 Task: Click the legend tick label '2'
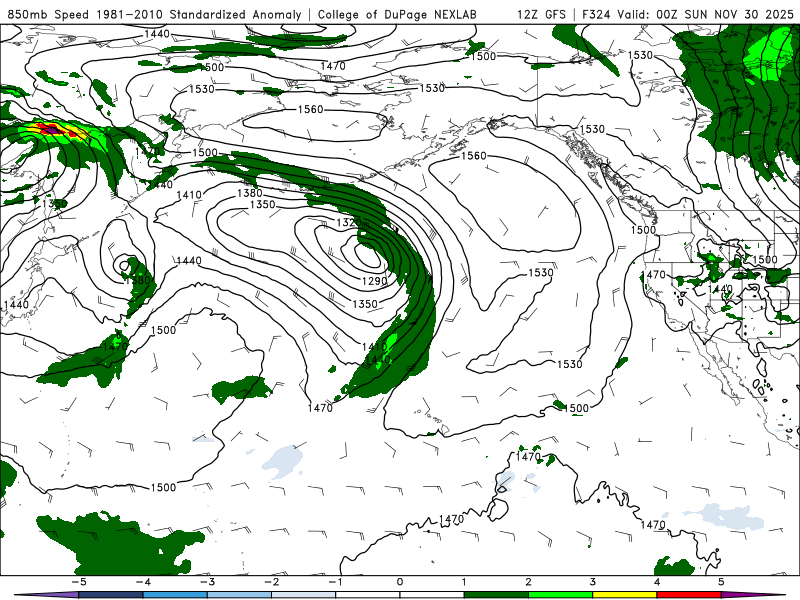528,582
